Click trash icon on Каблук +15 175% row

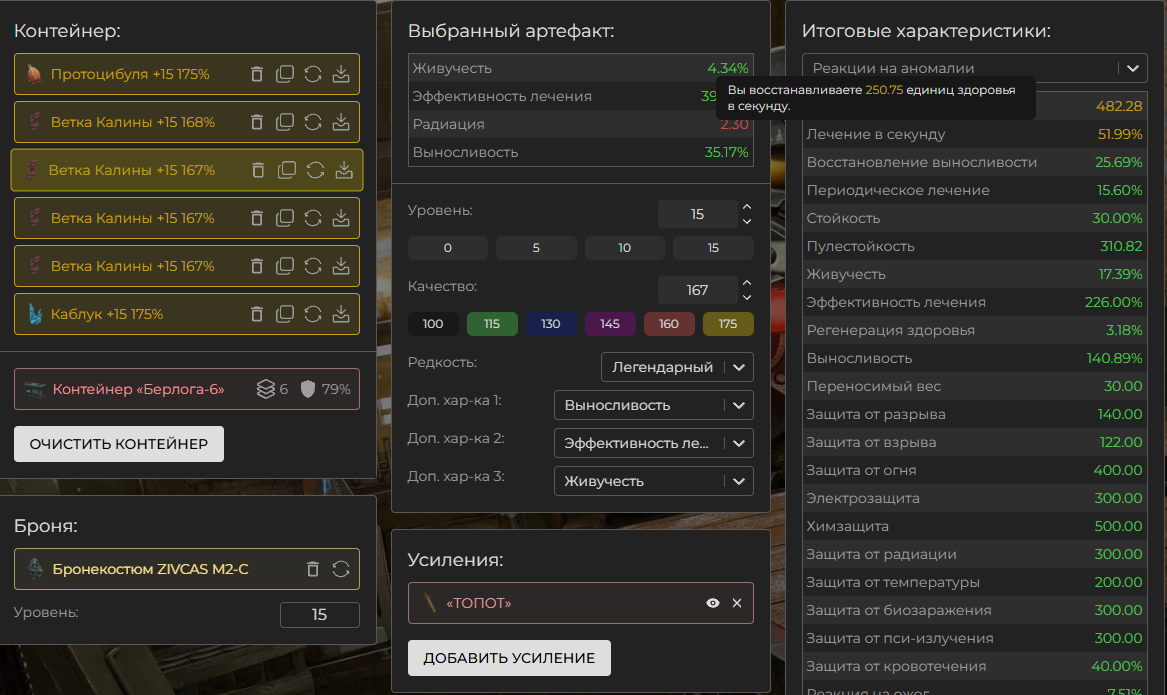pyautogui.click(x=257, y=314)
